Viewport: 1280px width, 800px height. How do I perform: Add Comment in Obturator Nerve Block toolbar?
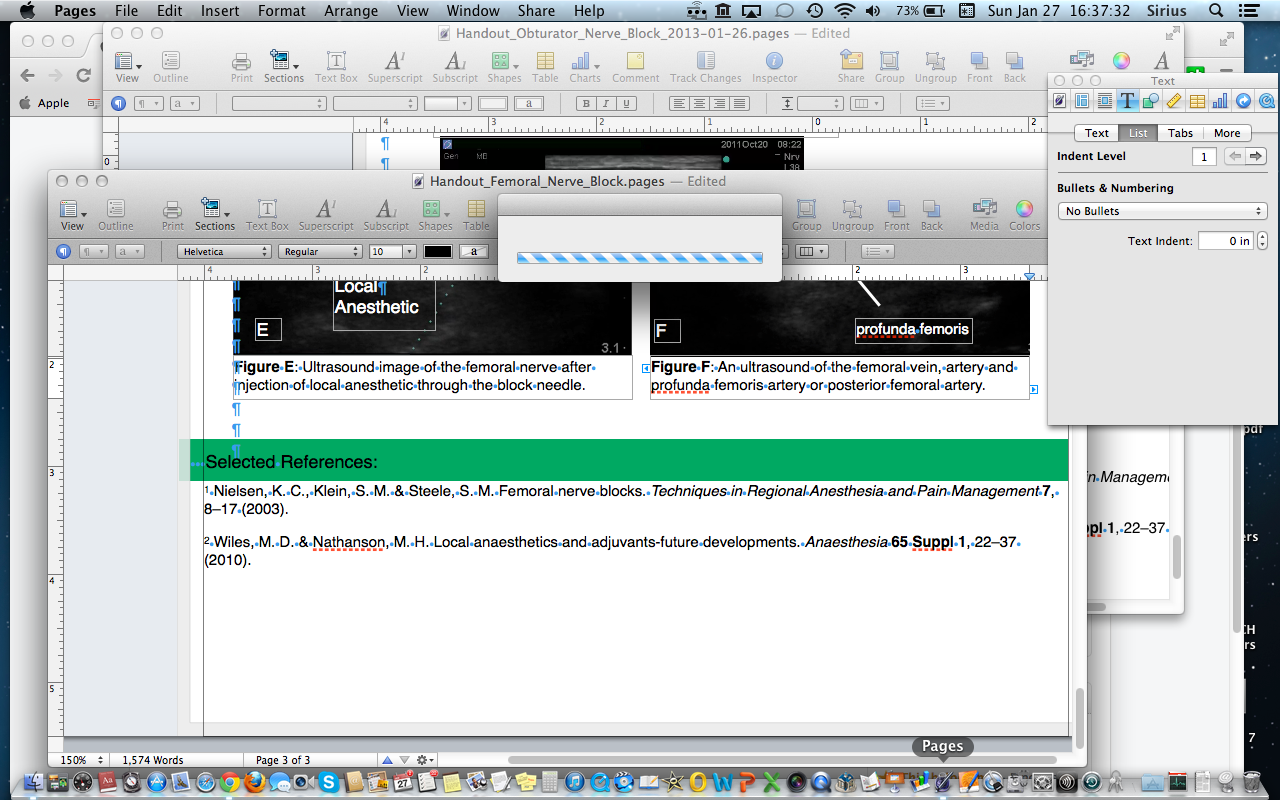pyautogui.click(x=636, y=65)
